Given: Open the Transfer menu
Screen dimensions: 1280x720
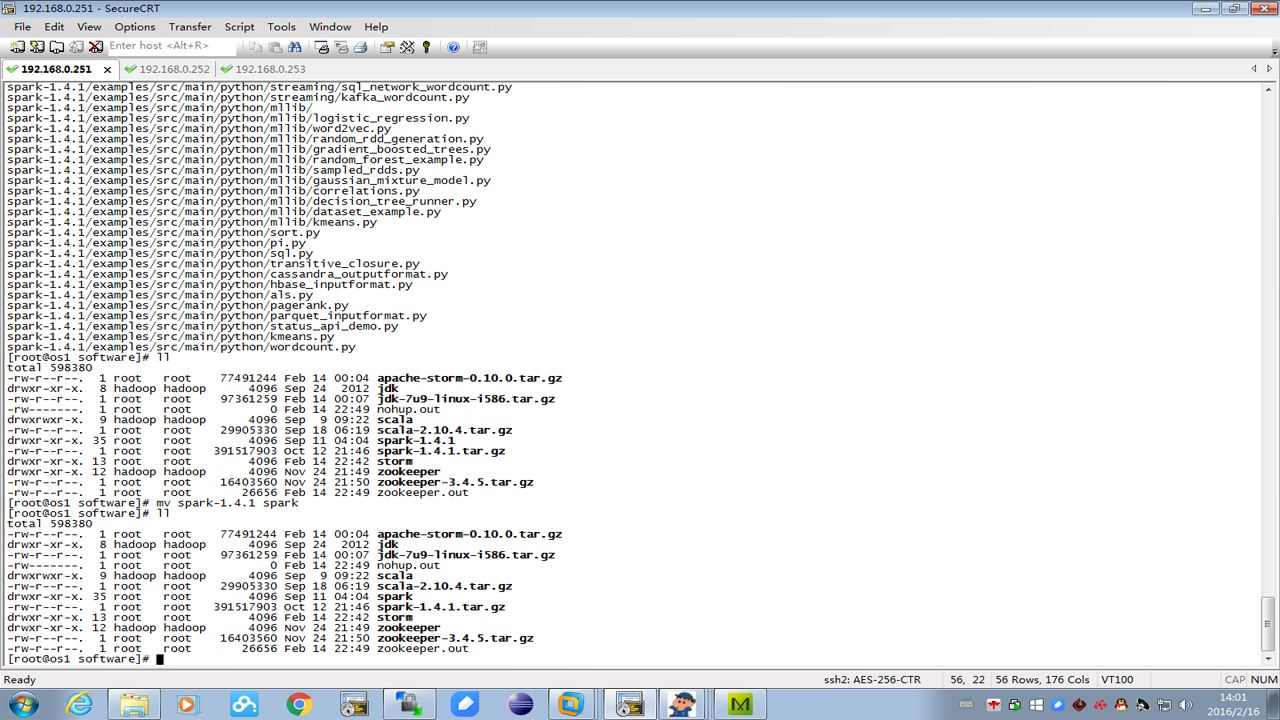Looking at the screenshot, I should pos(190,27).
